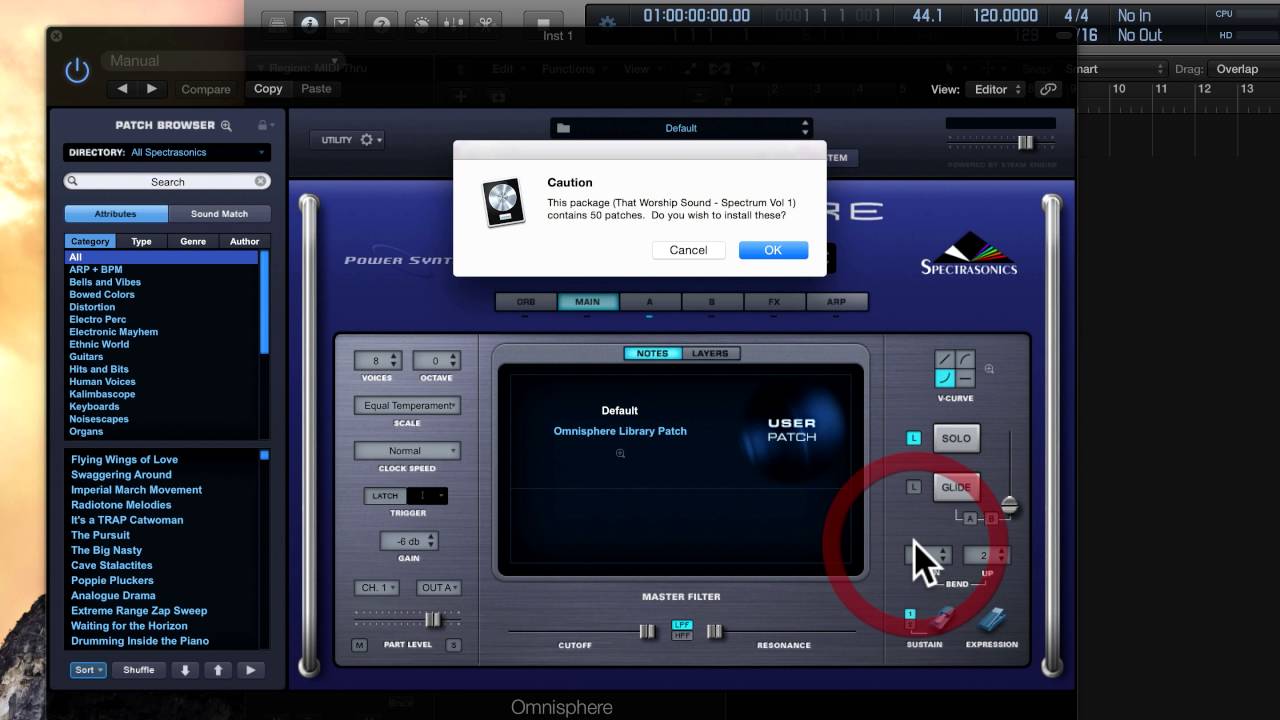Click the Sustain pedal icon

pyautogui.click(x=941, y=620)
